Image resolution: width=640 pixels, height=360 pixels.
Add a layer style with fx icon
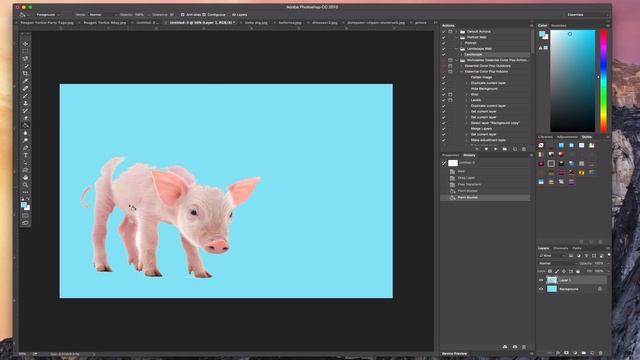(x=558, y=353)
